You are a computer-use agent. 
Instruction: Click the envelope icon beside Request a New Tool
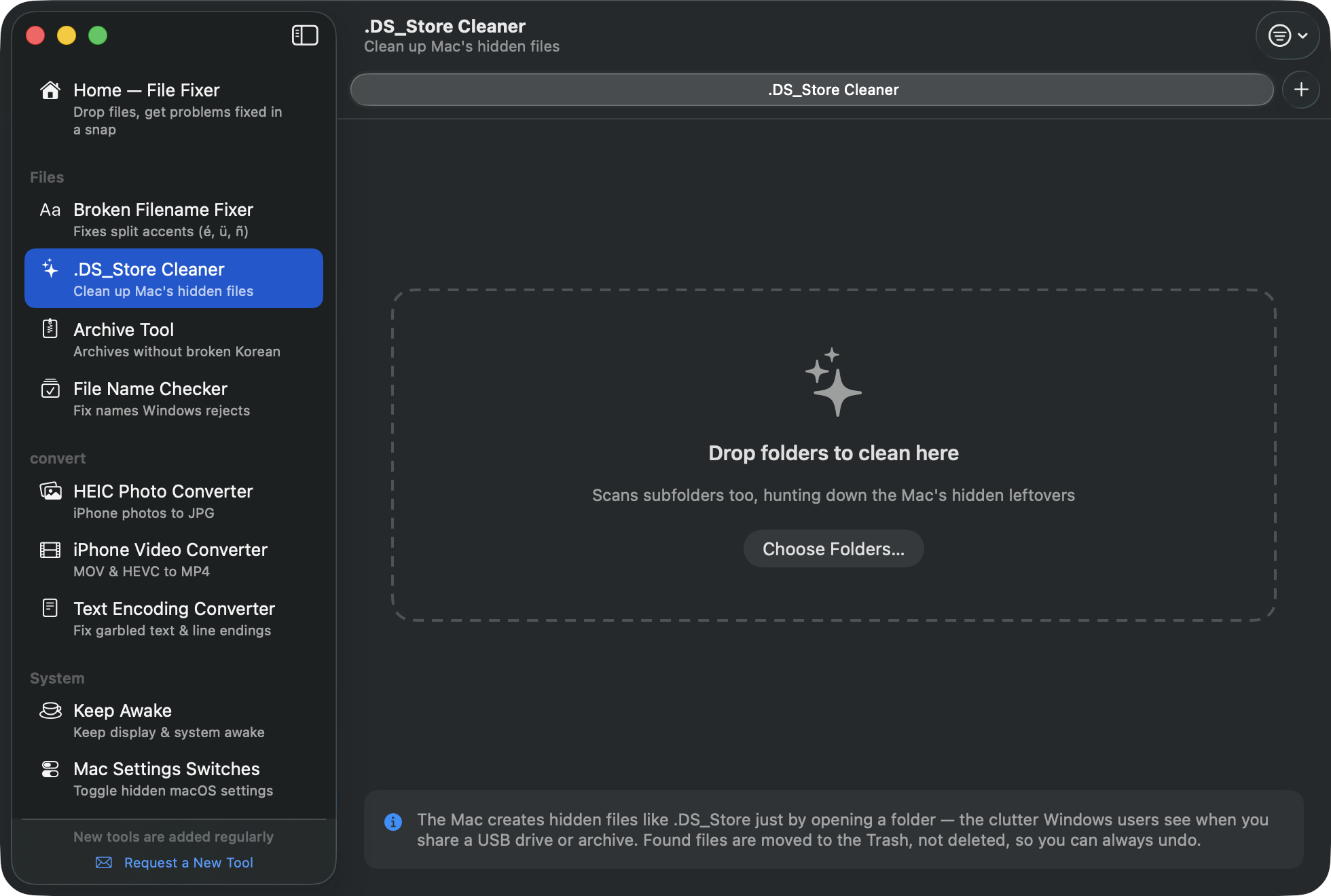104,863
